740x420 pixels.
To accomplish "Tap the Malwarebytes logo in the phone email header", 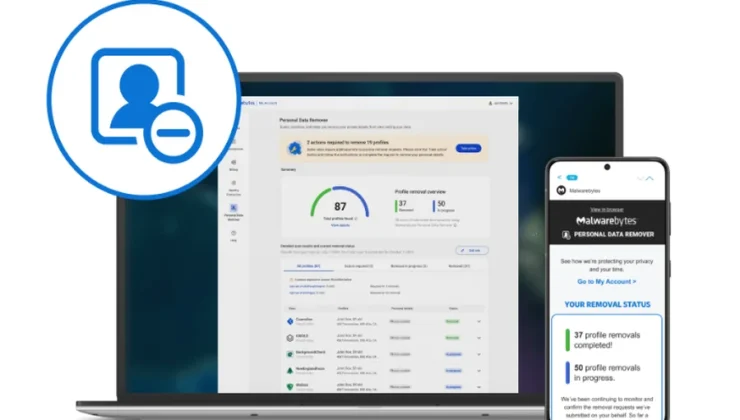I will coord(606,221).
